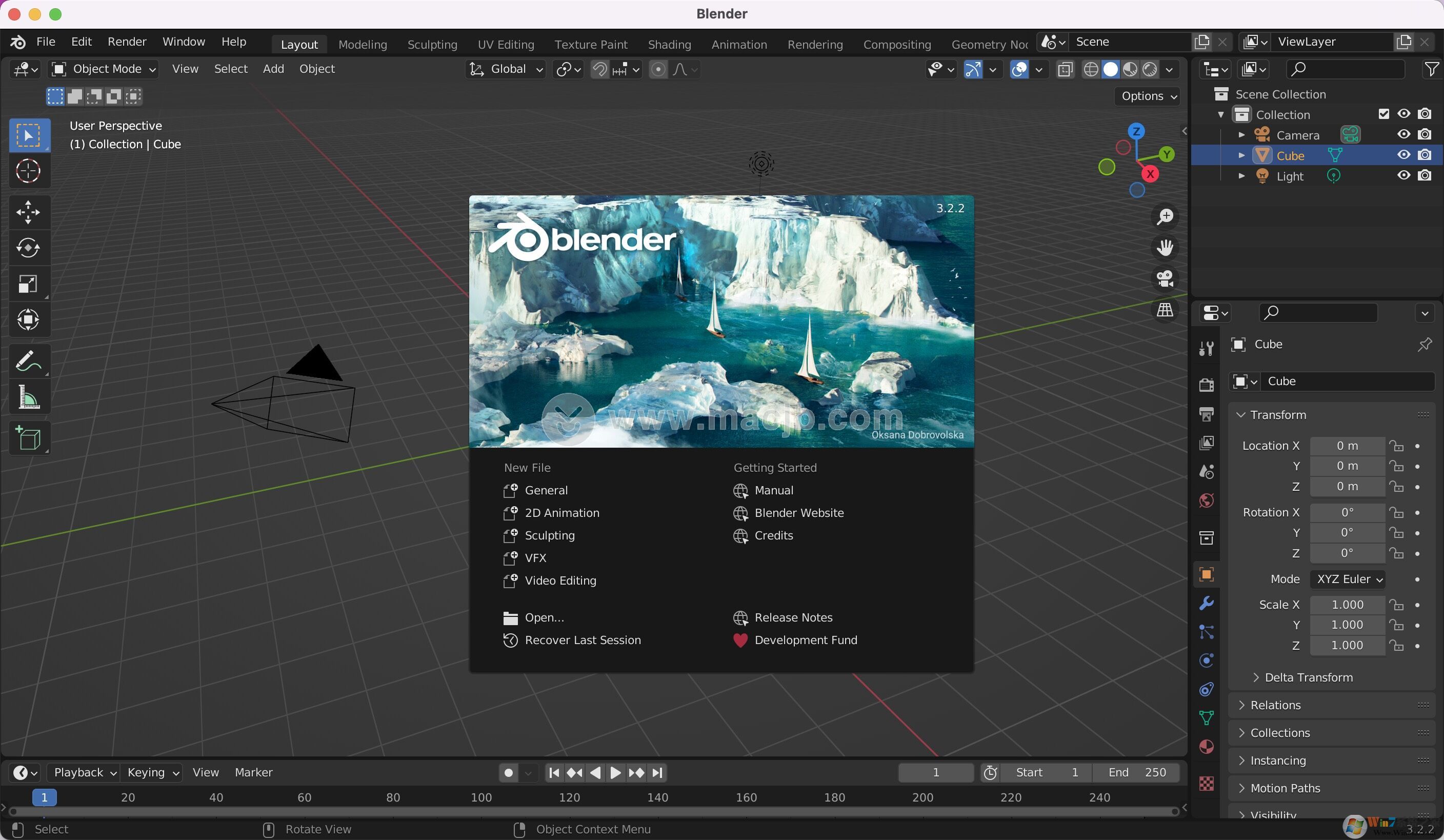Toggle visibility of Camera in outliner
The width and height of the screenshot is (1444, 840).
[x=1403, y=135]
